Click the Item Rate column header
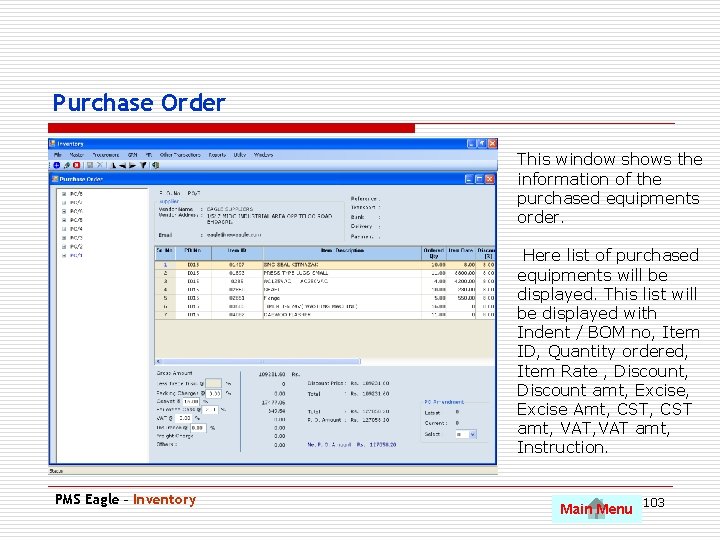This screenshot has height=540, width=720. click(461, 253)
